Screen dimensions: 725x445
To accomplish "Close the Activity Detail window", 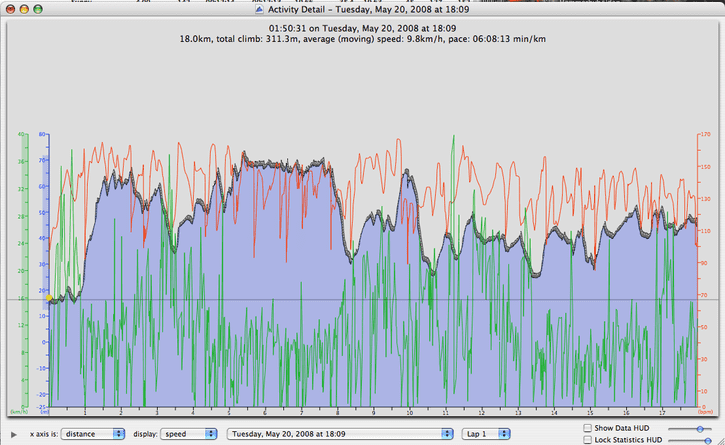I will (x=10, y=9).
